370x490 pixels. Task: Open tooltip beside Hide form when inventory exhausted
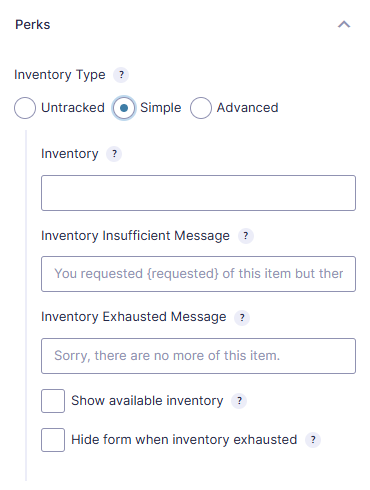[313, 440]
